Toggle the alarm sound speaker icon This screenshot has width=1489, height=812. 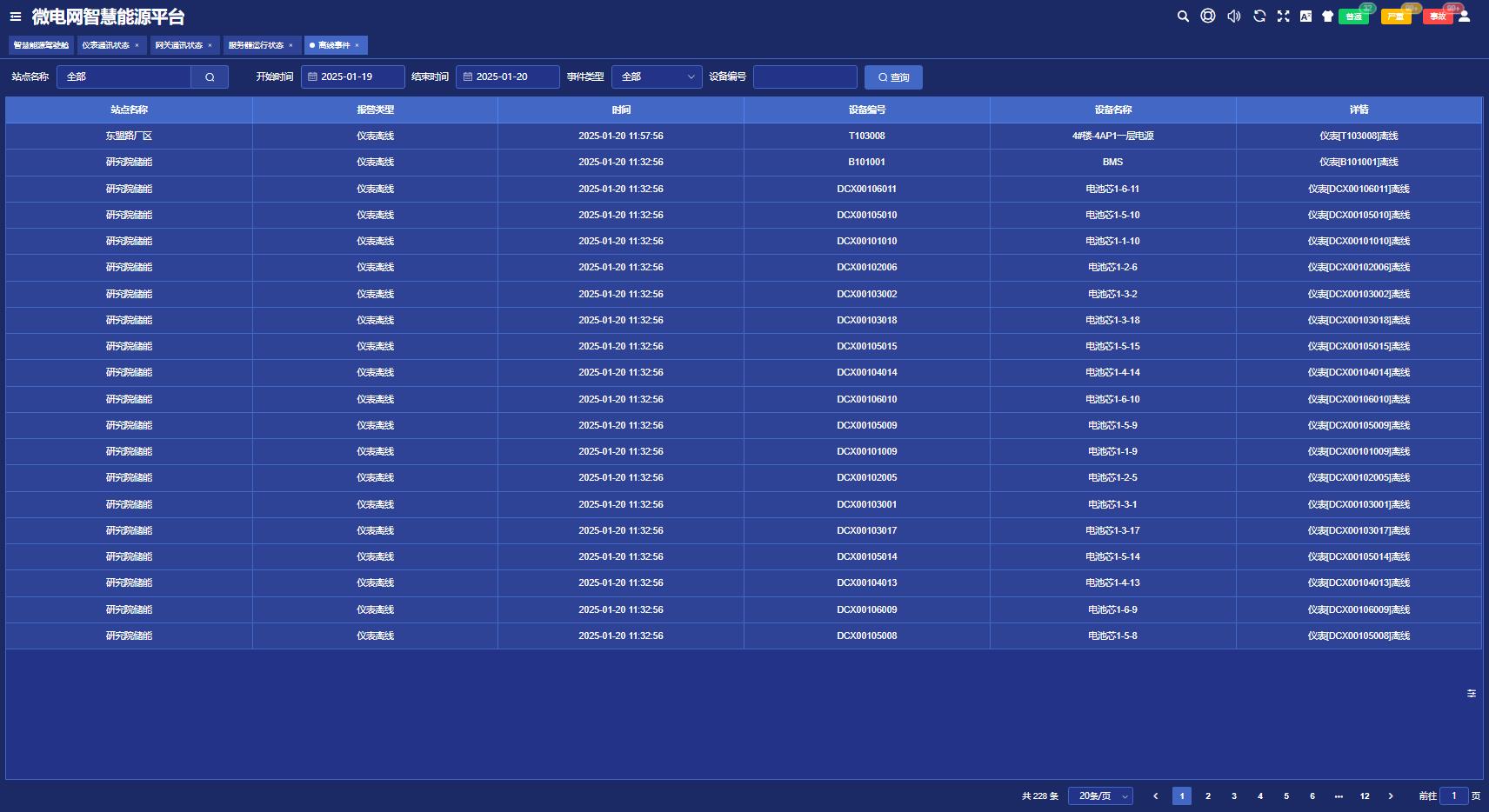coord(1233,17)
